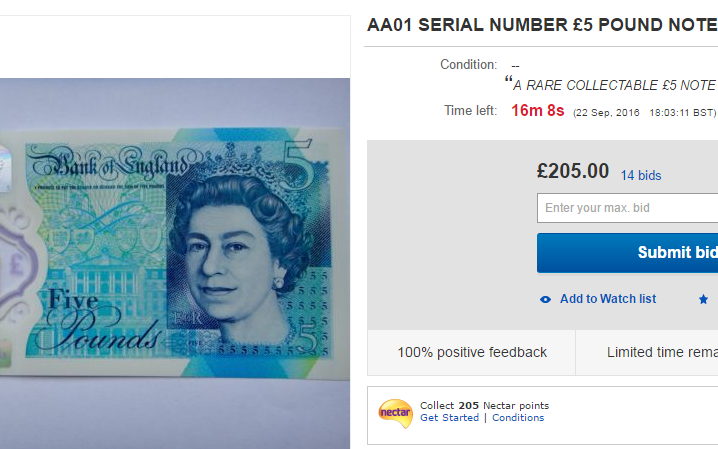
Task: Click the red 16m 8s countdown
Action: [x=538, y=110]
